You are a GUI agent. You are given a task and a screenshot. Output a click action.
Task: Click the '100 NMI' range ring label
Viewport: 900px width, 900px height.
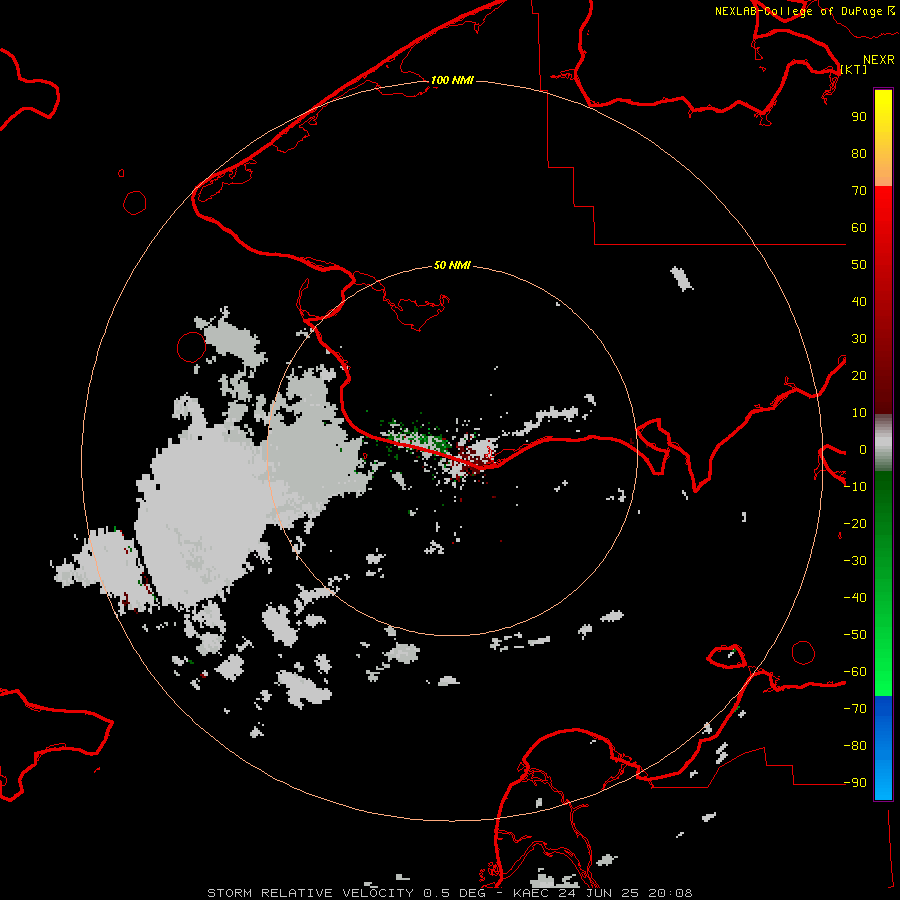point(452,80)
